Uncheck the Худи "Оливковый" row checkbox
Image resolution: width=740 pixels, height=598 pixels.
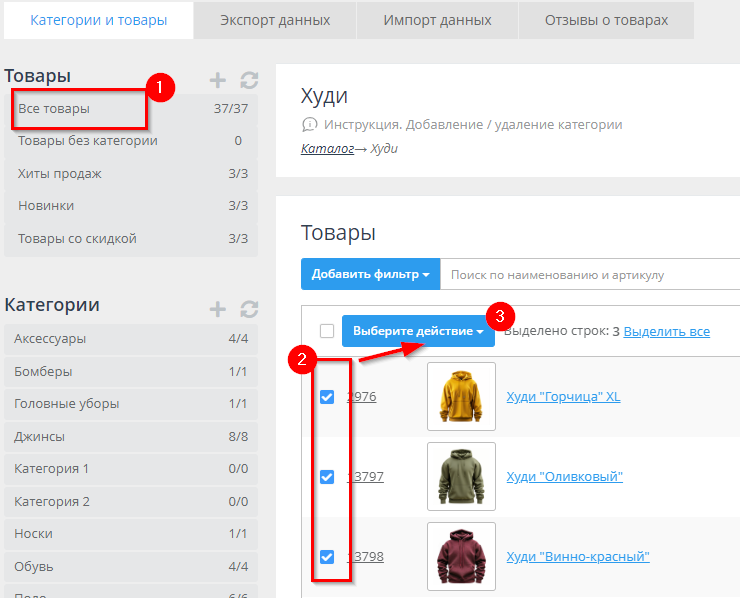tap(326, 477)
